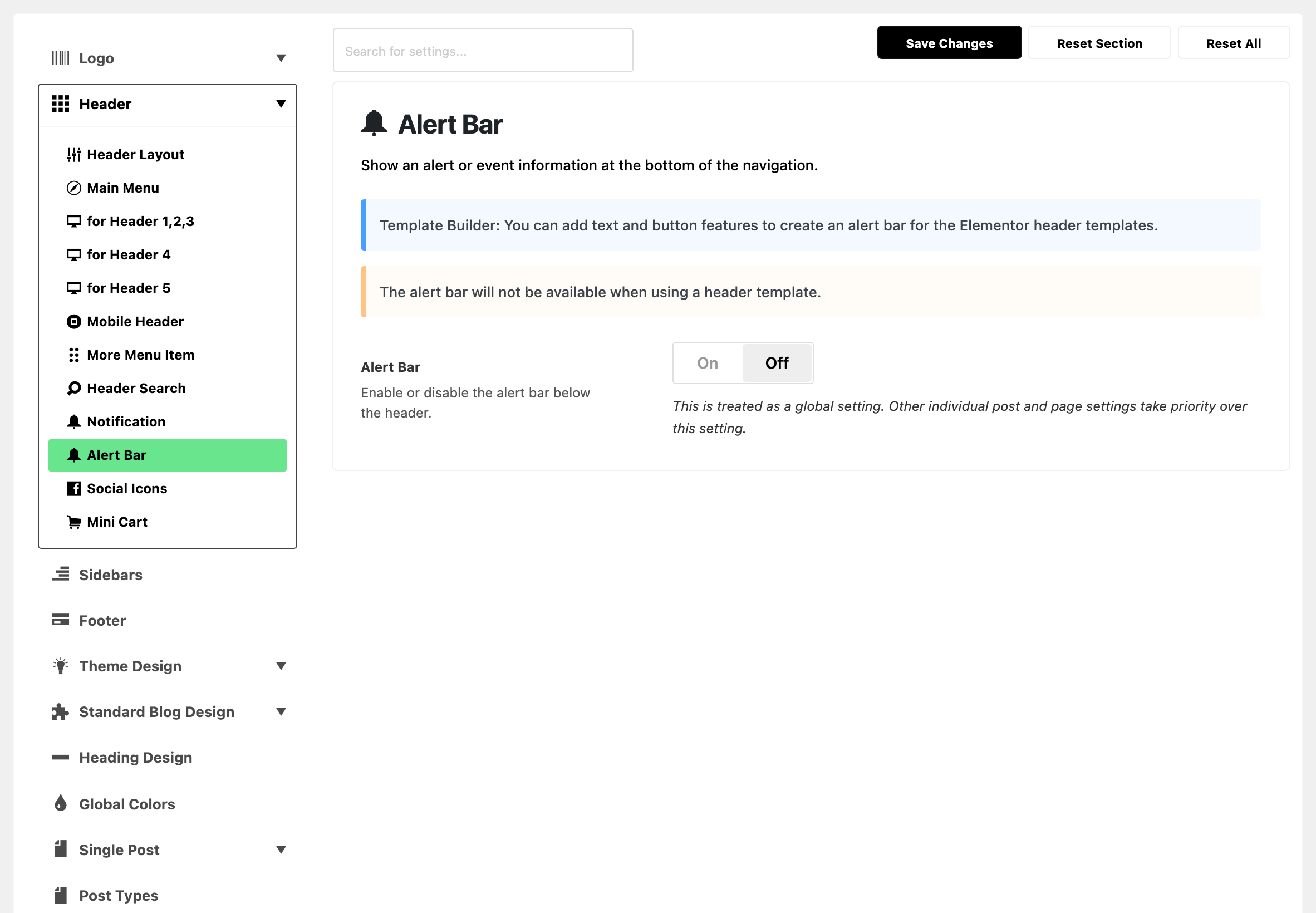Collapse the Header section arrow
Viewport: 1316px width, 913px height.
click(281, 104)
